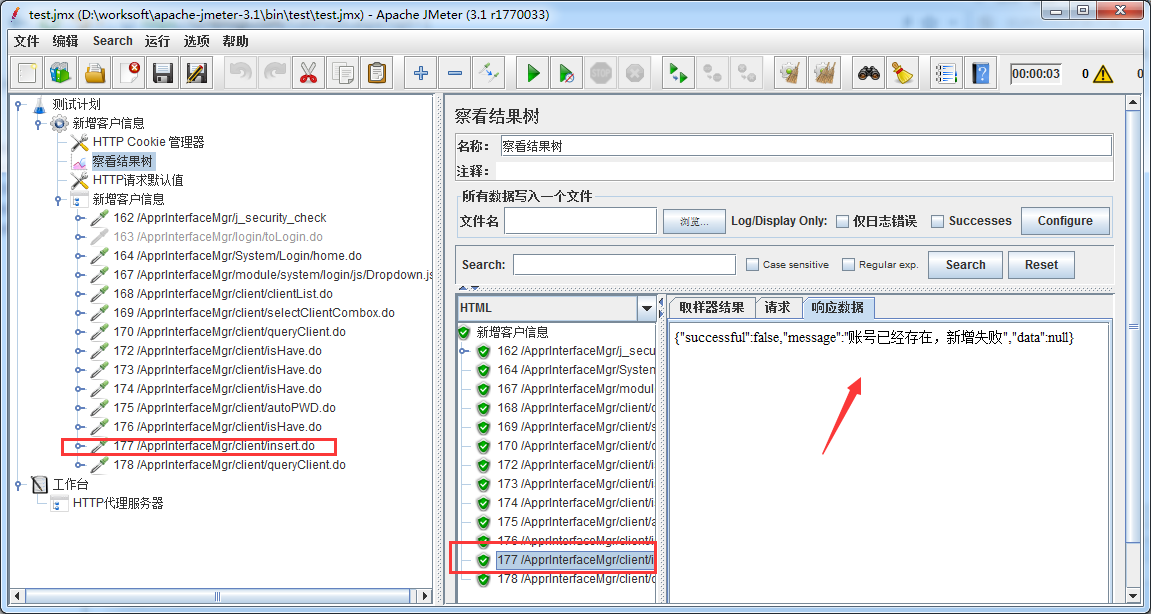Expand all nodes with plus icon
This screenshot has width=1151, height=614.
421,73
